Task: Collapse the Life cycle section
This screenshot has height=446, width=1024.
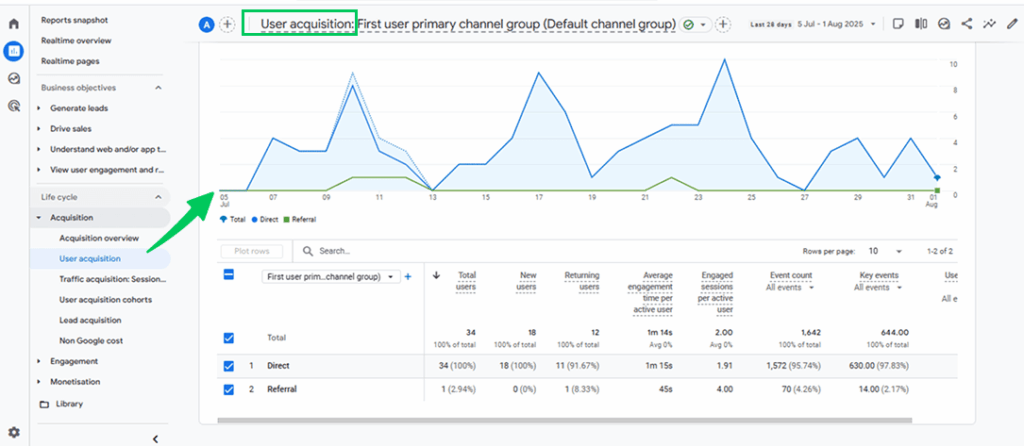Action: 158,197
